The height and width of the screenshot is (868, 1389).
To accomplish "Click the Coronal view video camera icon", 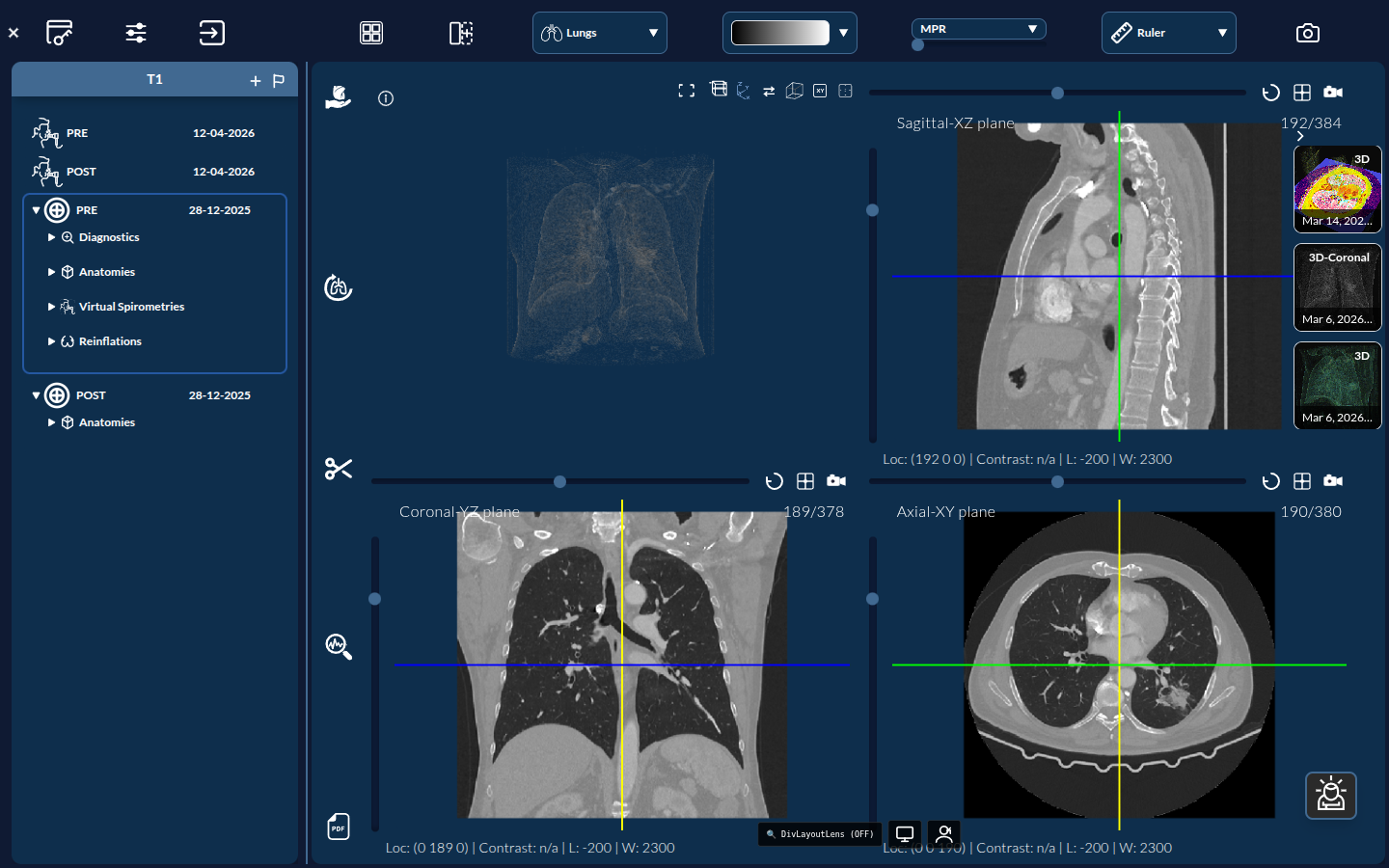I will pos(836,480).
